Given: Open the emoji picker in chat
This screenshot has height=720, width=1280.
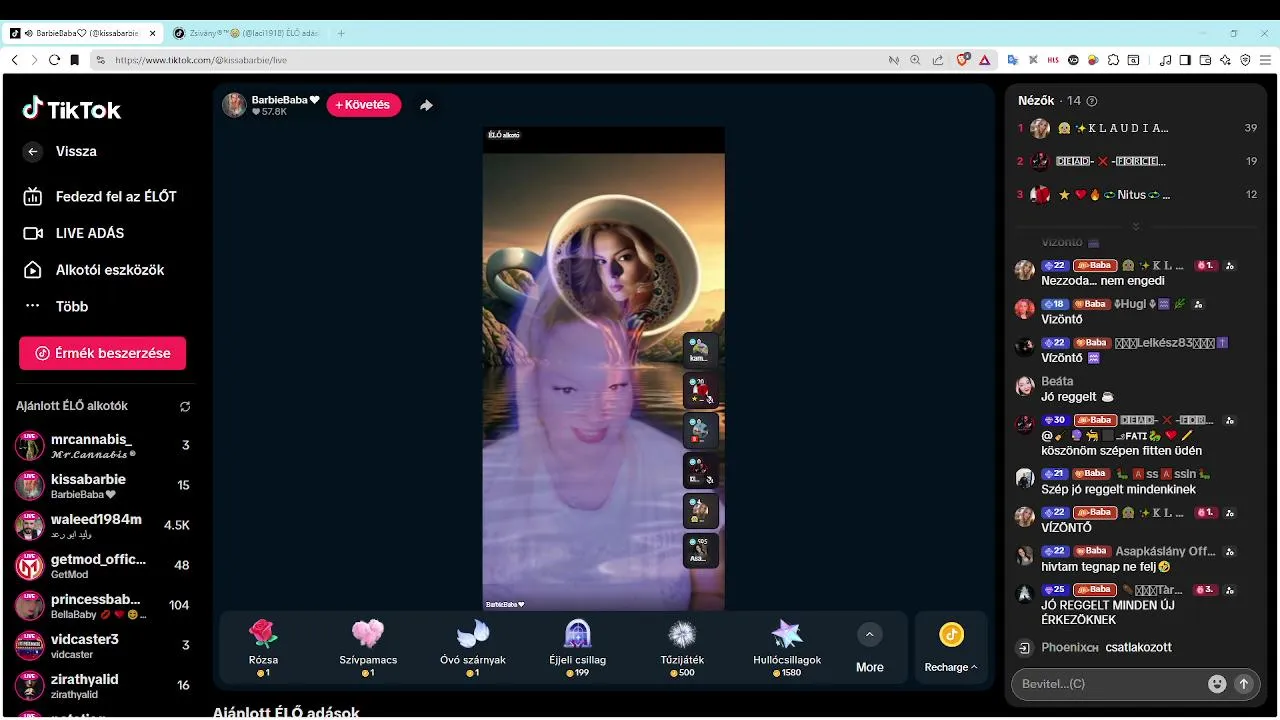Looking at the screenshot, I should [x=1217, y=684].
